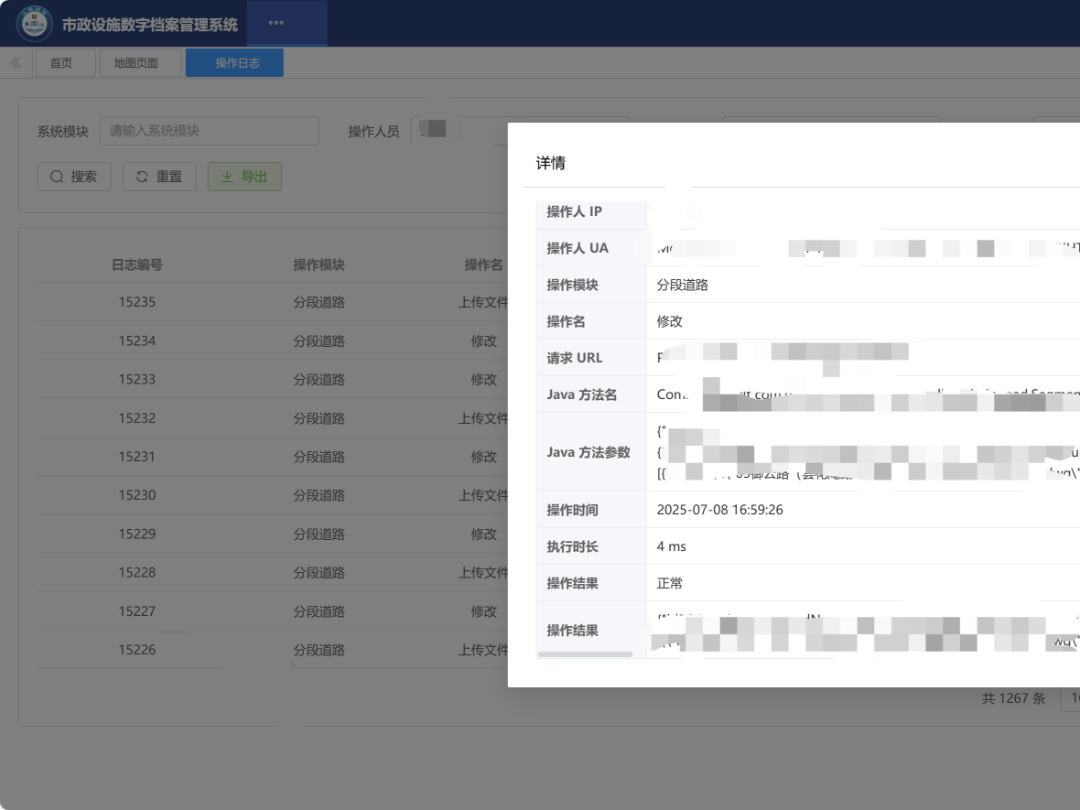Open the 操作人员 selector field
The height and width of the screenshot is (810, 1080).
click(460, 131)
